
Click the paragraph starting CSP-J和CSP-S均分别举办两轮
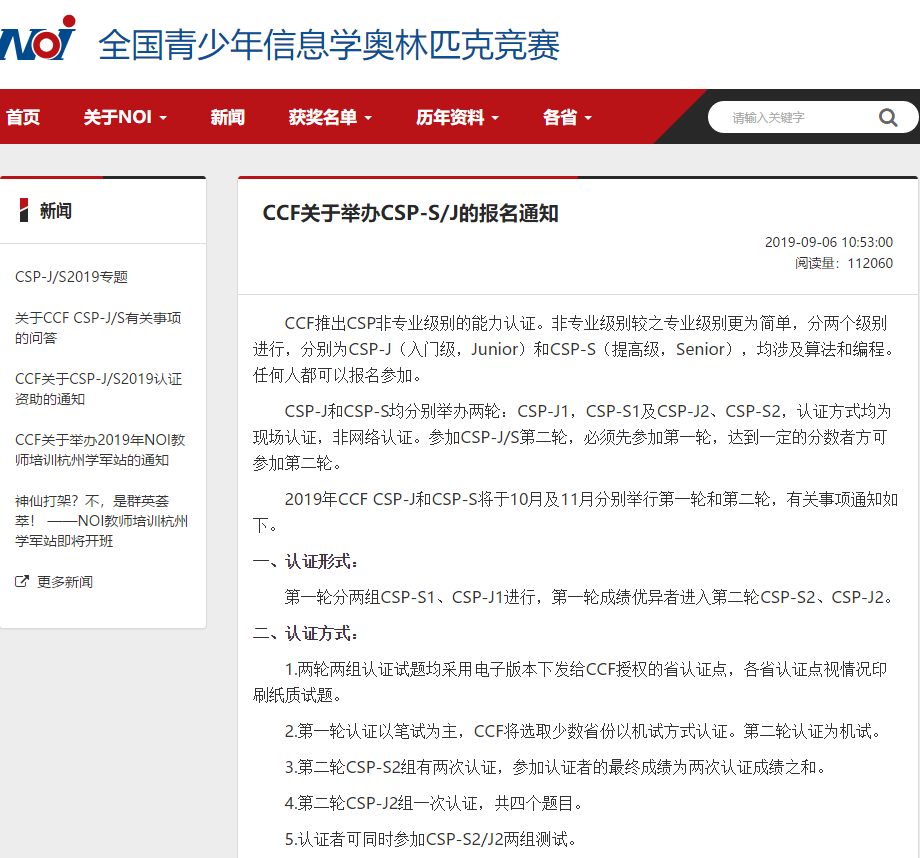tap(572, 437)
